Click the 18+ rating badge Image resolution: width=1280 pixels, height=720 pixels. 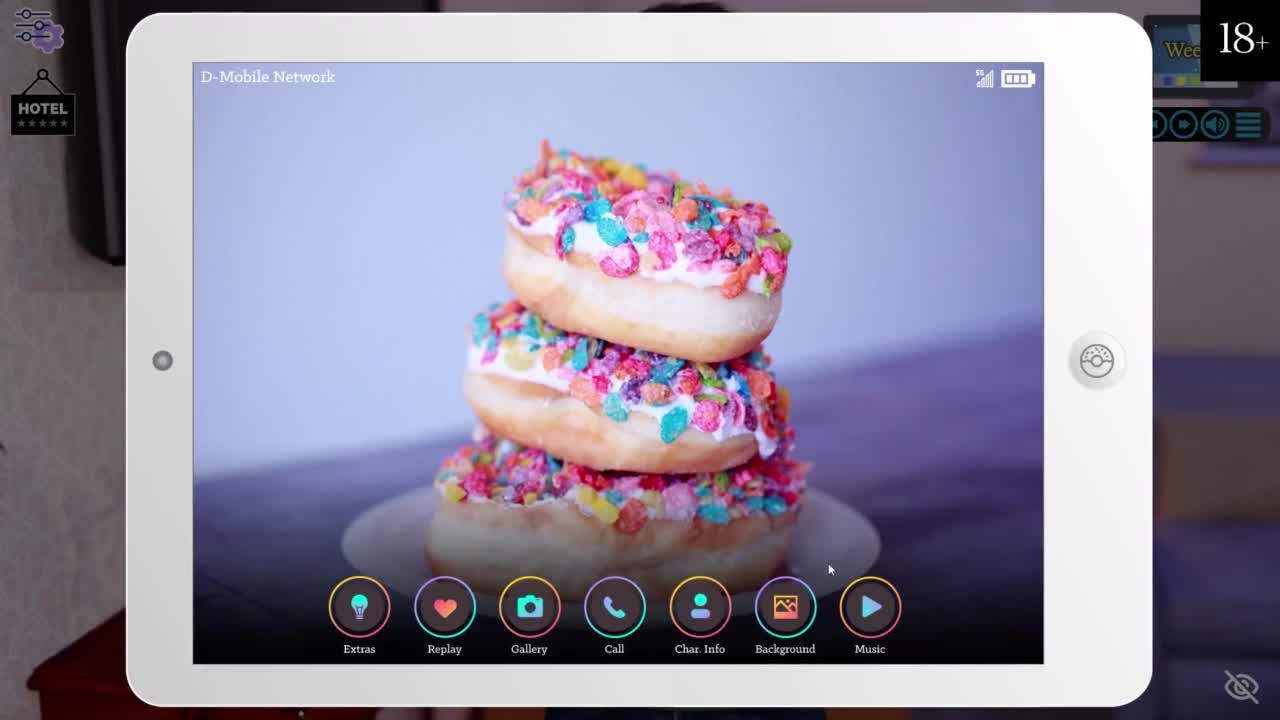pos(1242,39)
